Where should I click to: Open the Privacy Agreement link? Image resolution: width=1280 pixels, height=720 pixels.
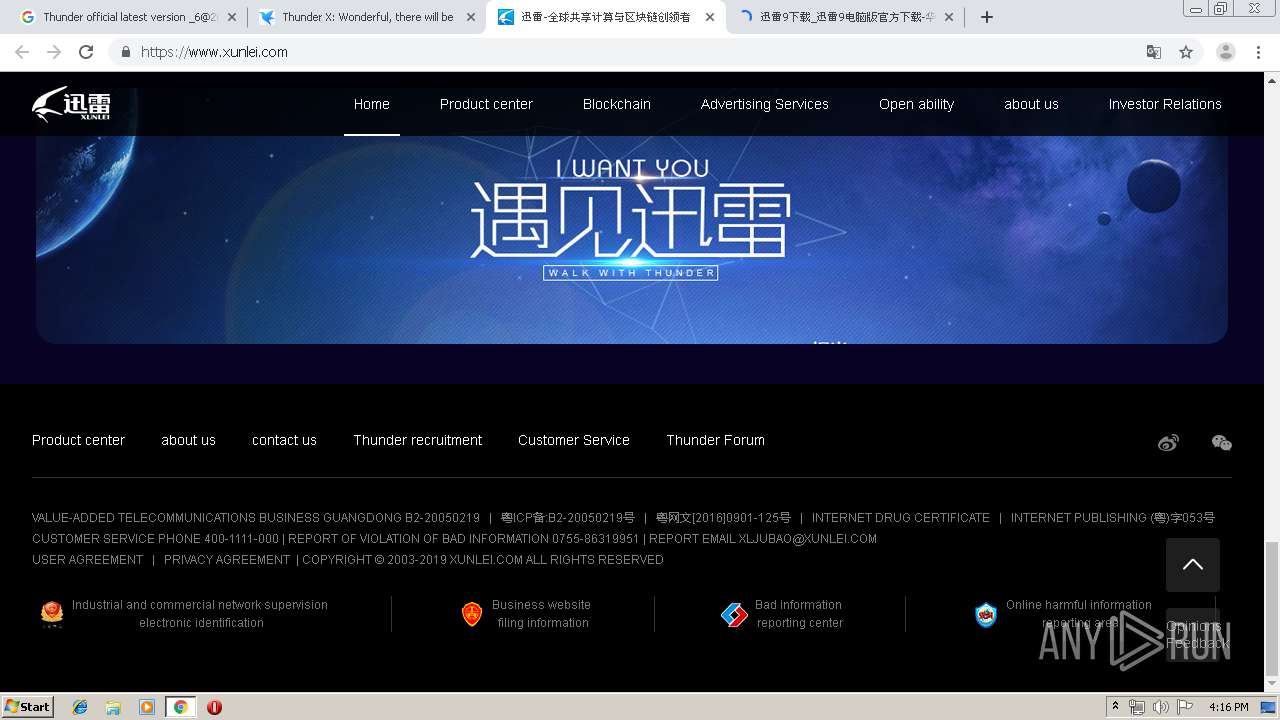pos(227,560)
